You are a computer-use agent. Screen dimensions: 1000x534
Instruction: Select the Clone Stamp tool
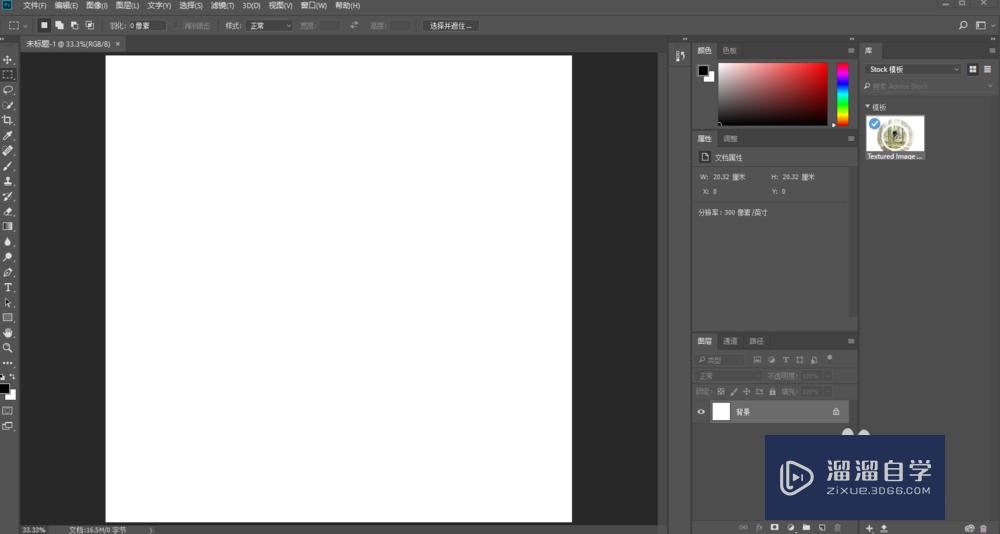point(8,181)
